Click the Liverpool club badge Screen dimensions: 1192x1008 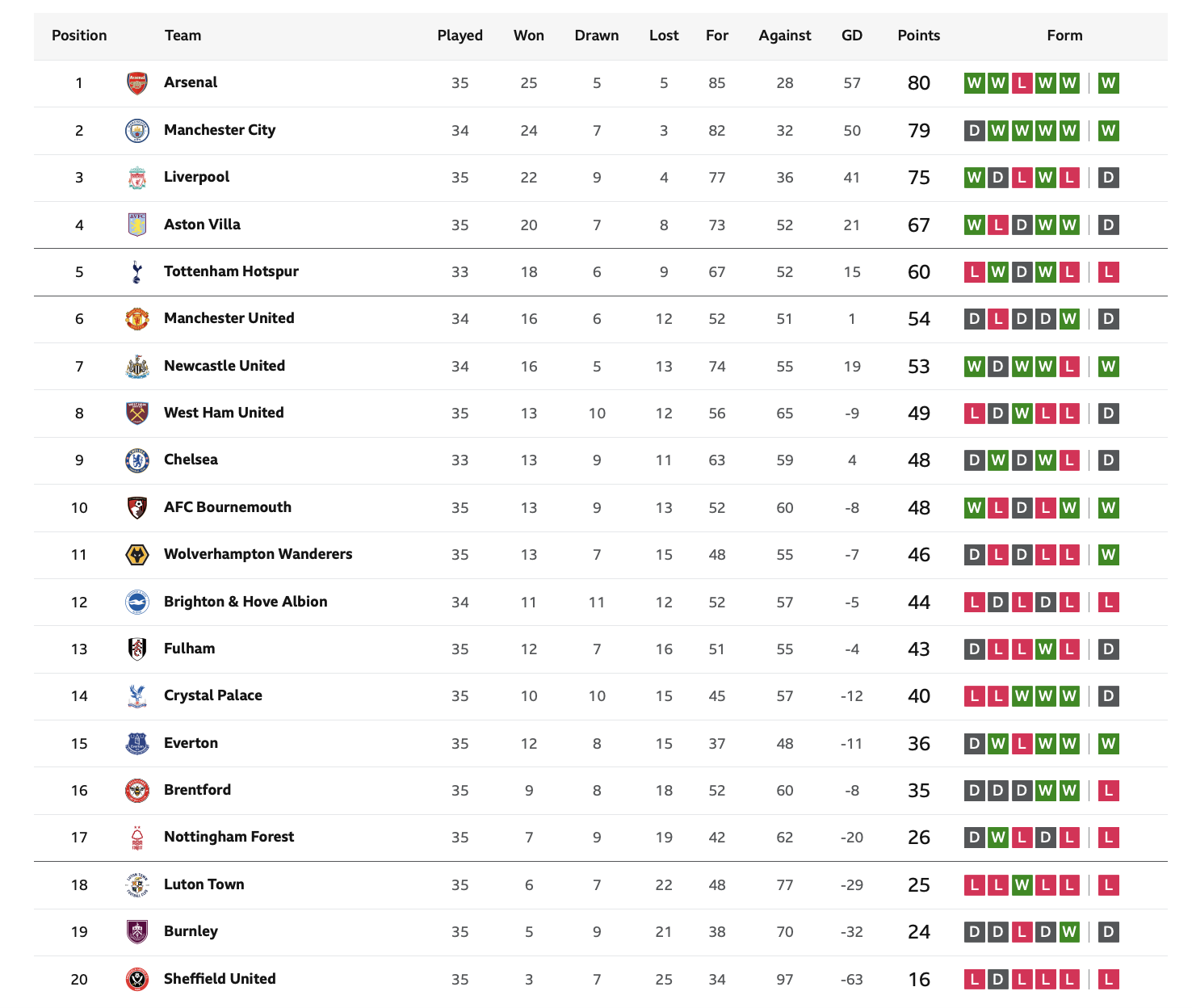coord(137,178)
